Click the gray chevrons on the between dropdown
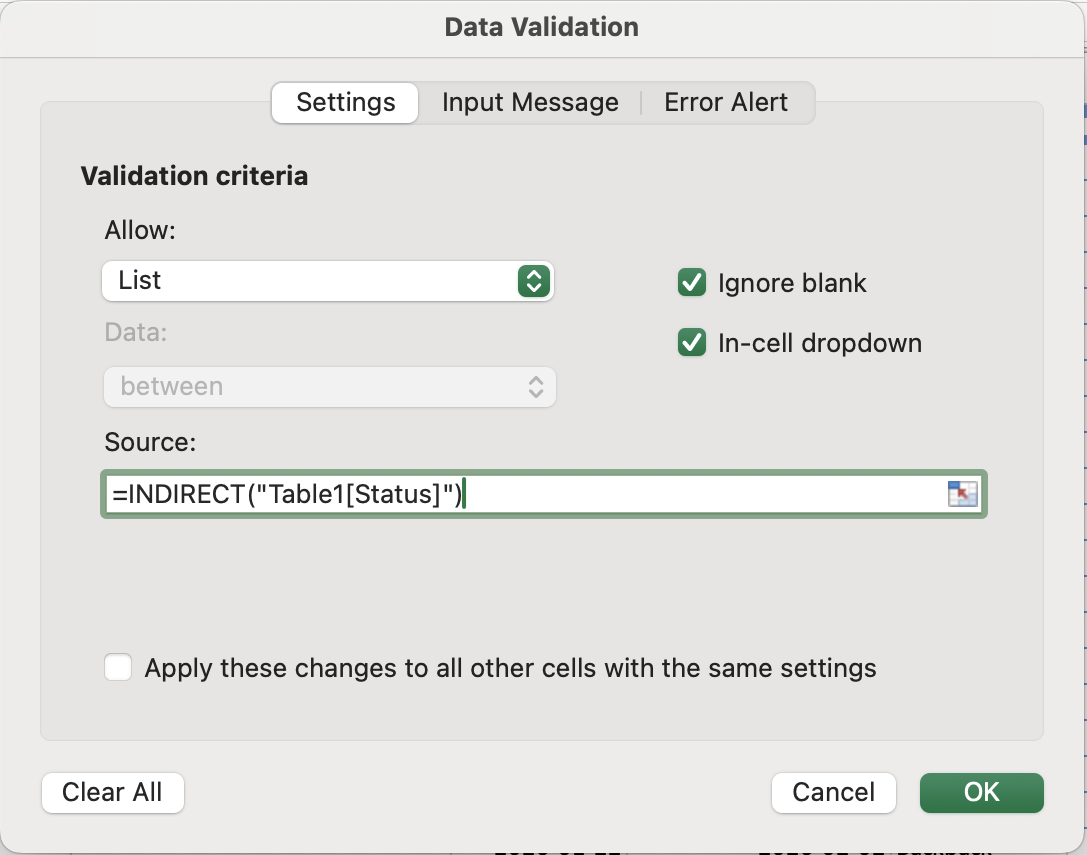The width and height of the screenshot is (1087, 855). tap(536, 386)
